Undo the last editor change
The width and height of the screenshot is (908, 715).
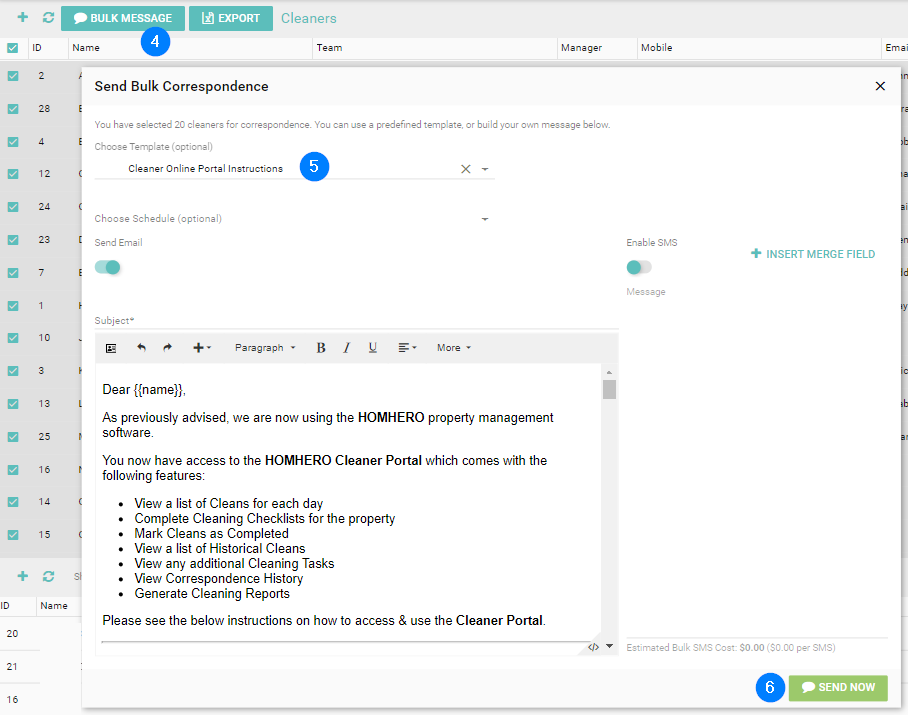[x=141, y=348]
